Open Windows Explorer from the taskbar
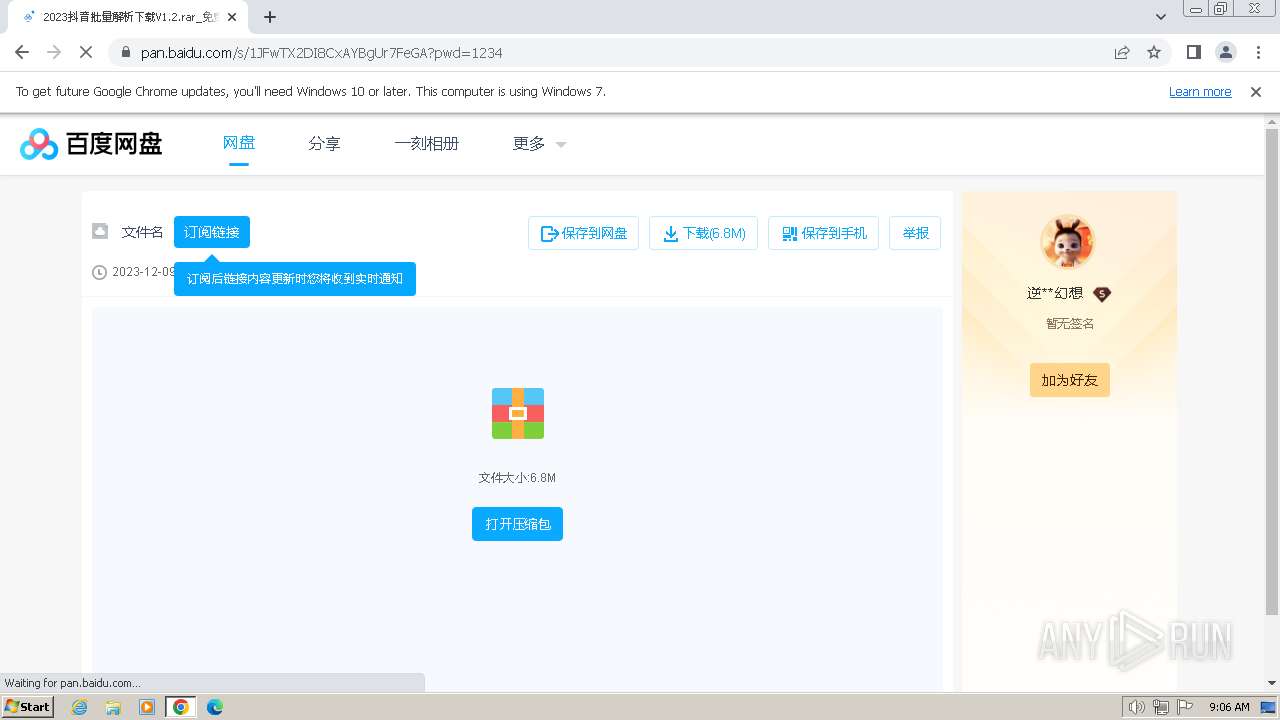Viewport: 1280px width, 720px height. (113, 707)
